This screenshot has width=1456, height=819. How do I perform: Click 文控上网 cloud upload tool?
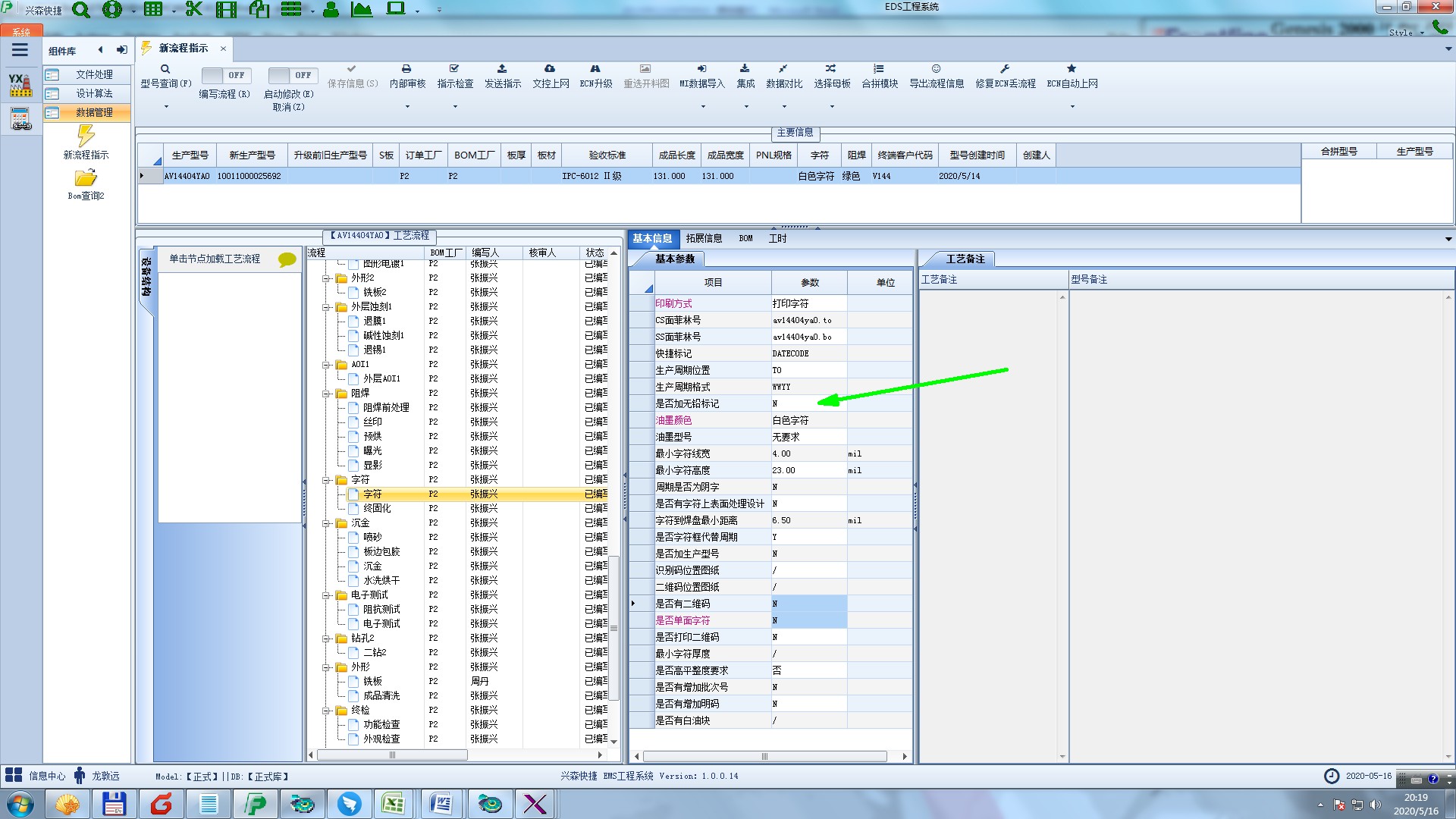551,77
